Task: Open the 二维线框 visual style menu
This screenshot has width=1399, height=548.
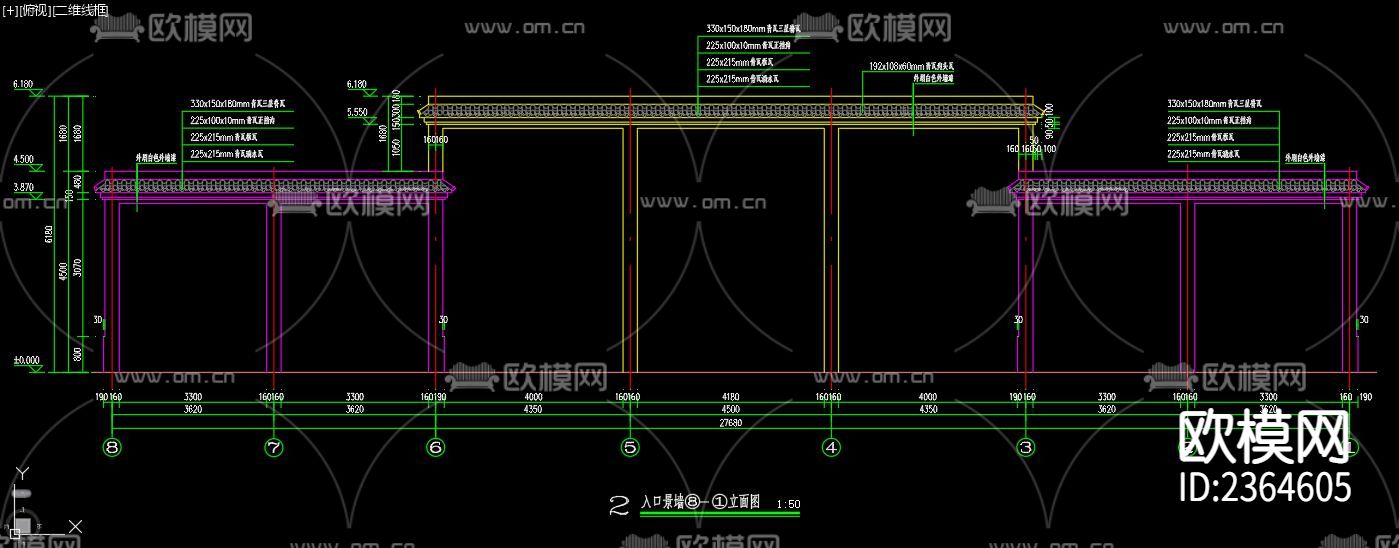Action: [79, 9]
